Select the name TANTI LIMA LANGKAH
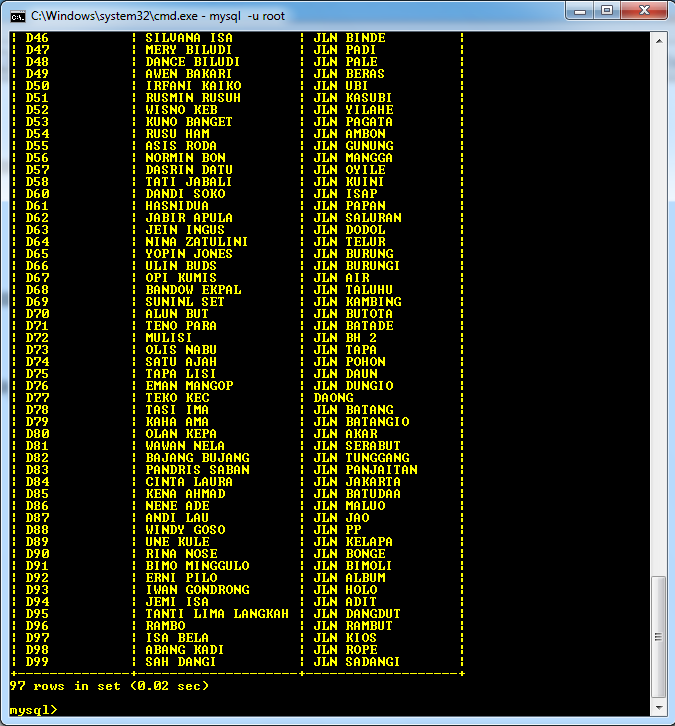 (x=217, y=616)
